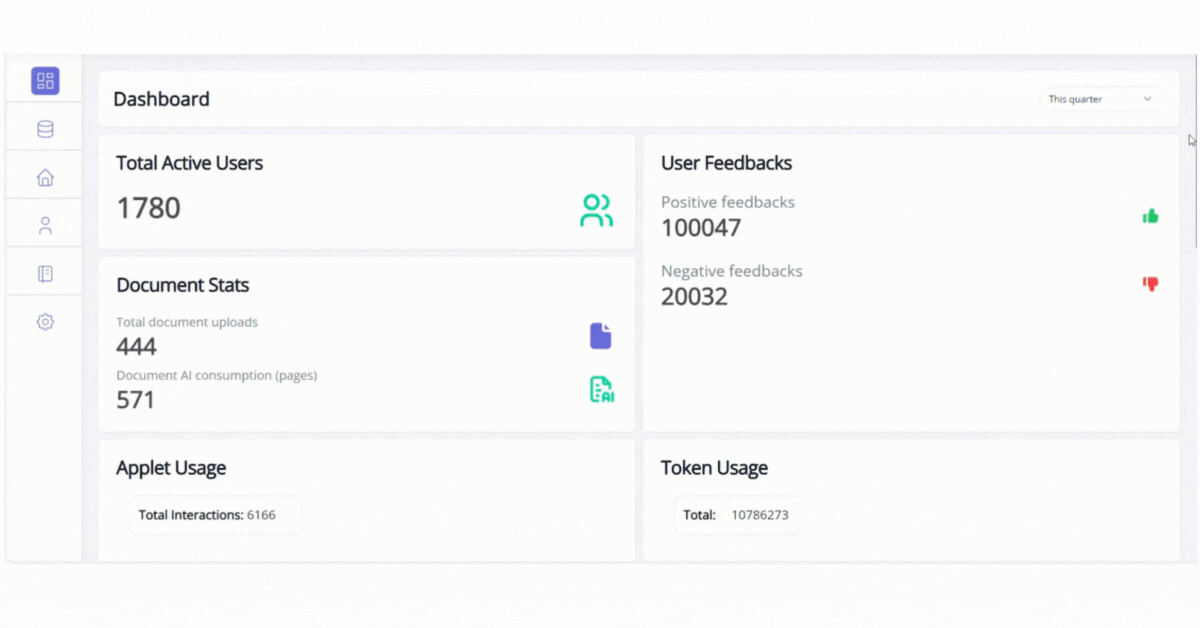Open the dashboard grid icon in sidebar
1200x628 pixels.
(45, 81)
